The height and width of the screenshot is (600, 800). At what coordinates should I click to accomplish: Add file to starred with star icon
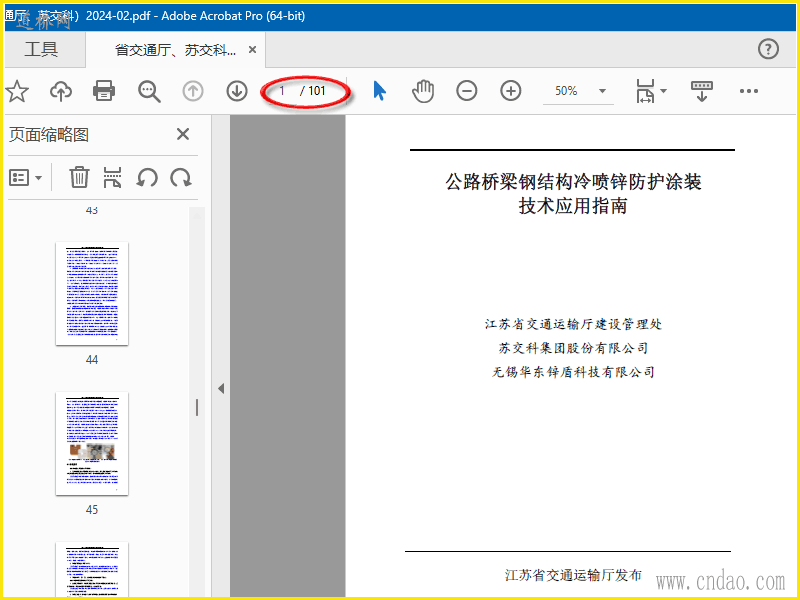(17, 91)
